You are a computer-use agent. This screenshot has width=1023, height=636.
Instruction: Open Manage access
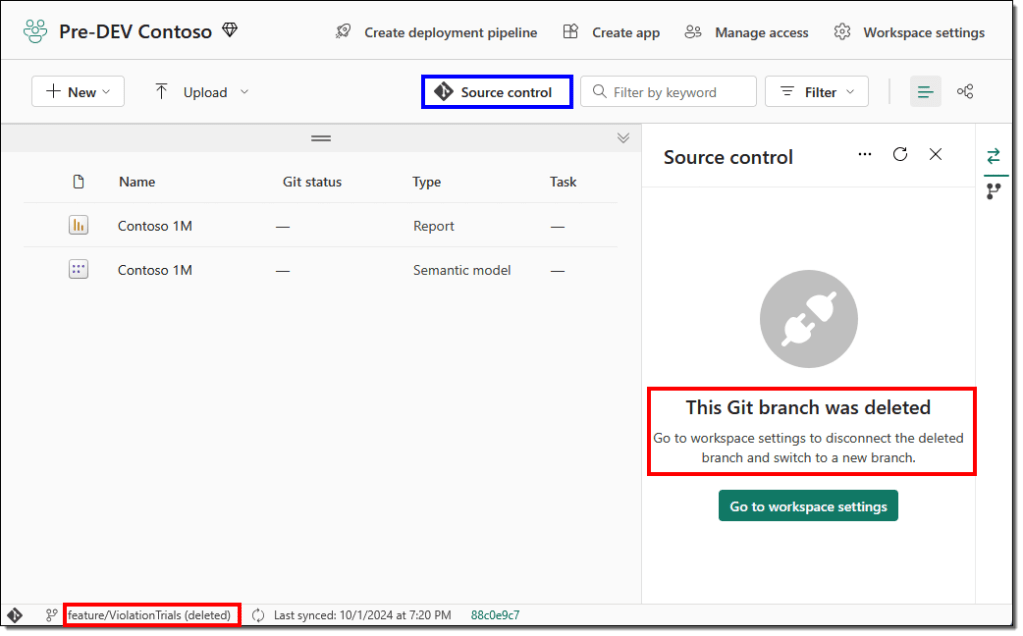746,32
